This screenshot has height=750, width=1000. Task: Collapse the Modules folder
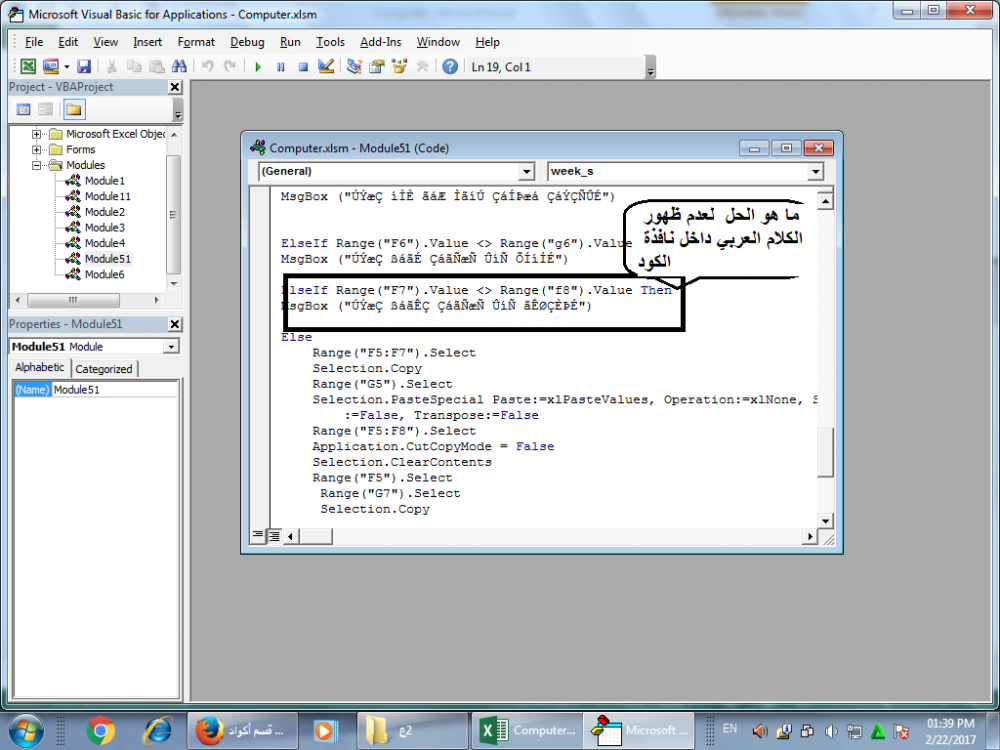point(36,165)
